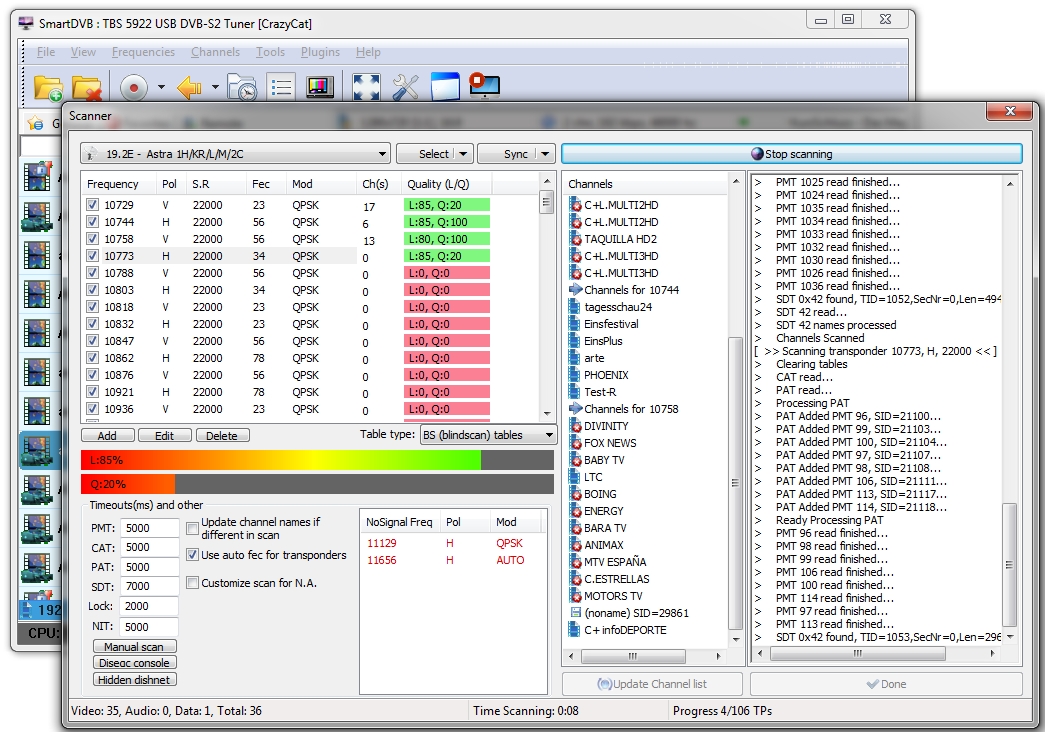
Task: Open dropdown arrow next to back arrow icon
Action: coord(215,87)
